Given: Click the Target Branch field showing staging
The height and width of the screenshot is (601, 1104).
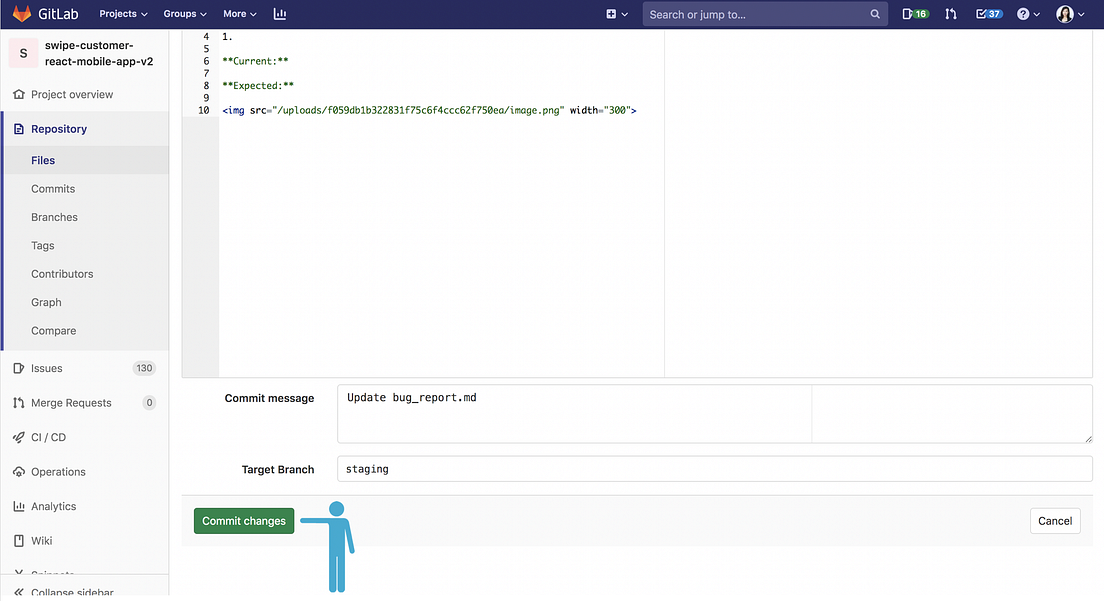Looking at the screenshot, I should 715,469.
